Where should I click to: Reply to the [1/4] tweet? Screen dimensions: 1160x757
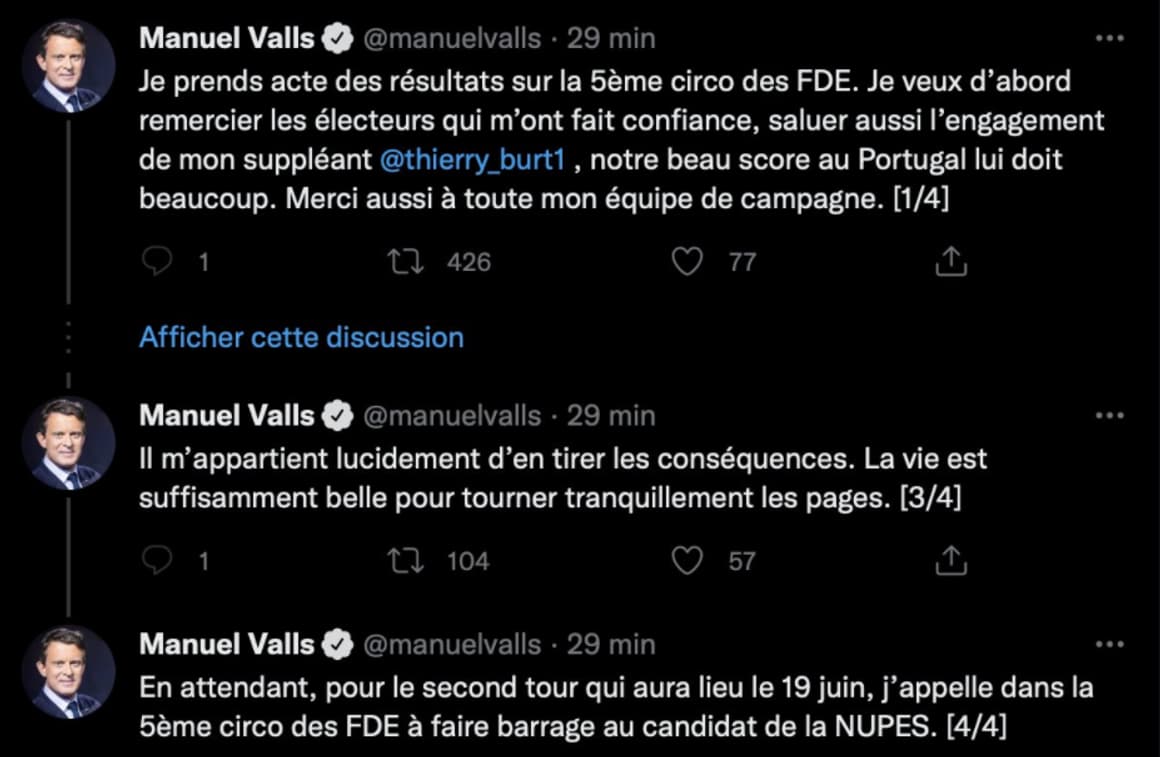tap(158, 262)
